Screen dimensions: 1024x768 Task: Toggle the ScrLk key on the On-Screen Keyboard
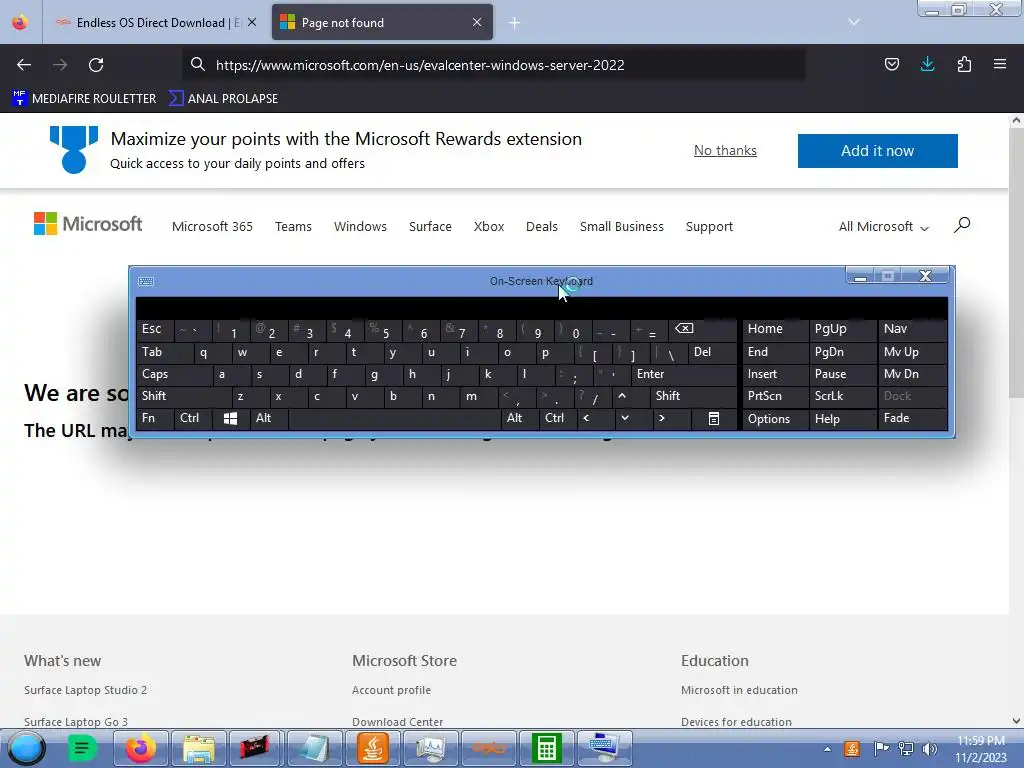[842, 396]
